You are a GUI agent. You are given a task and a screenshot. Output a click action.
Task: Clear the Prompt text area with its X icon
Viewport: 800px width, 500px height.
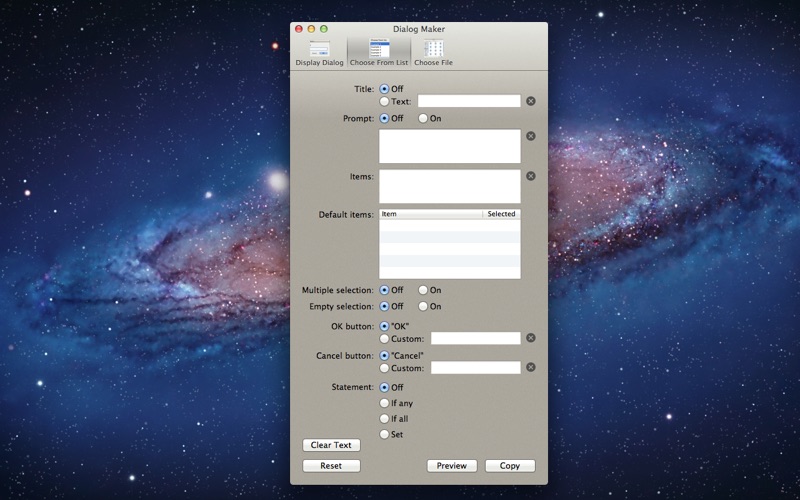point(531,136)
